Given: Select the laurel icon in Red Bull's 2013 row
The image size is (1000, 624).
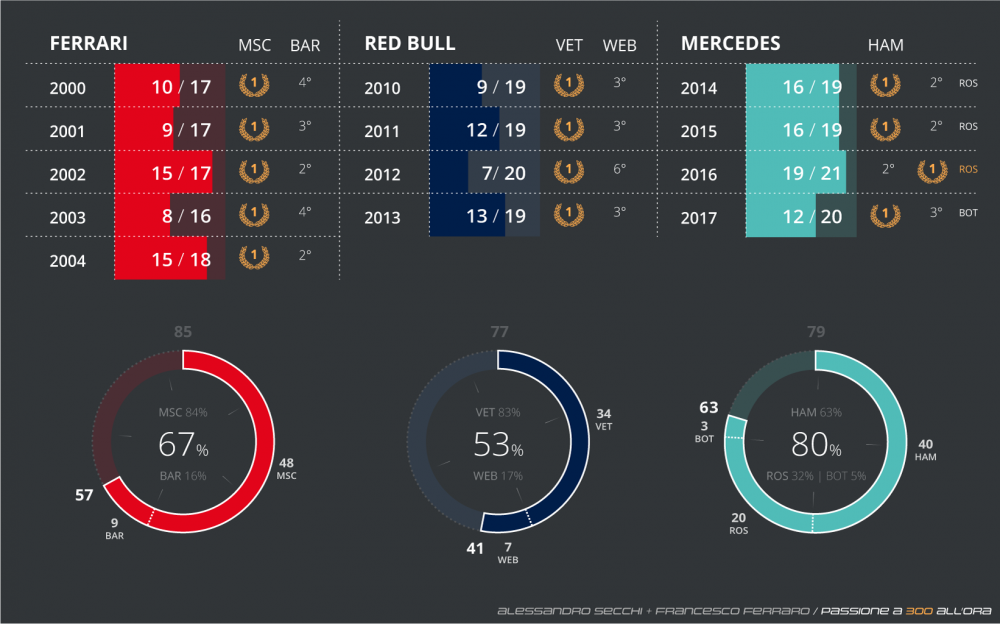Looking at the screenshot, I should click(568, 215).
